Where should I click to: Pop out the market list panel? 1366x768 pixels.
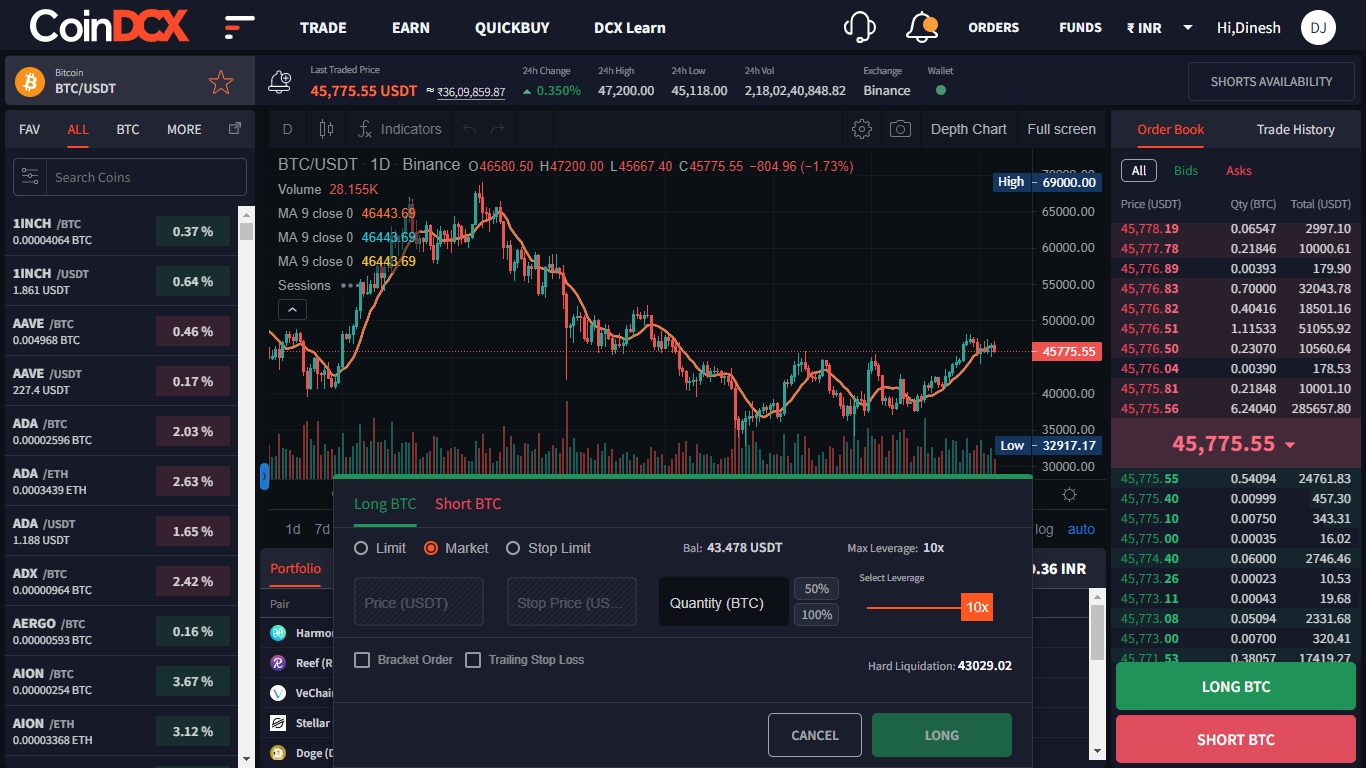pos(235,129)
